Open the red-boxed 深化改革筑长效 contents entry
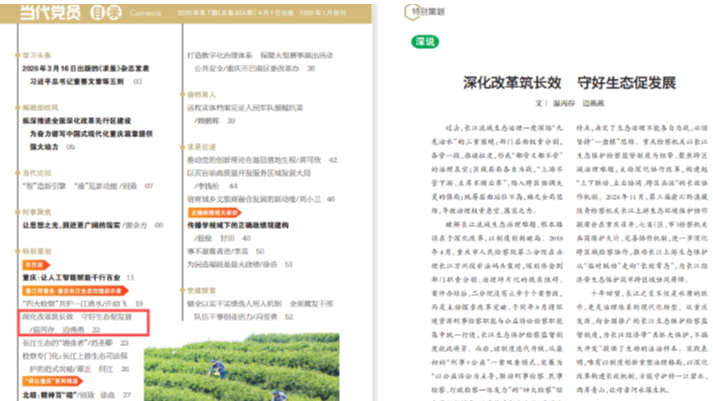 84,323
